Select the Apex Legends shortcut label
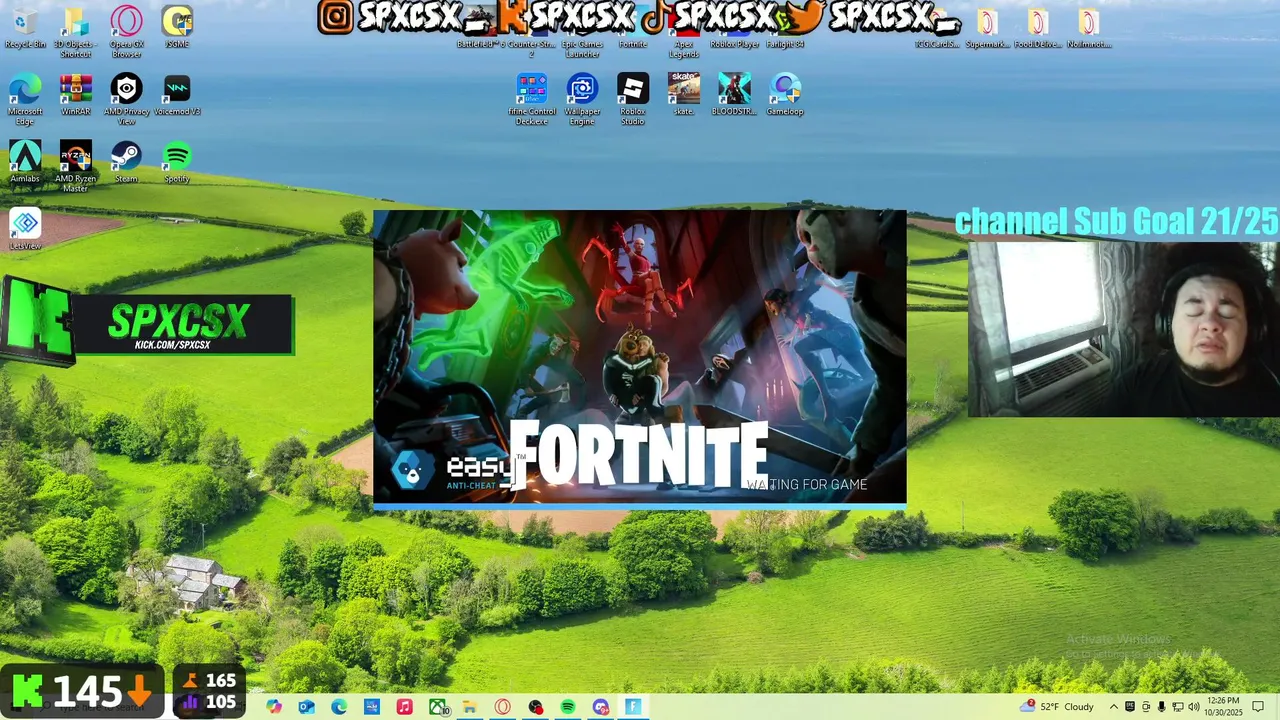 [684, 49]
